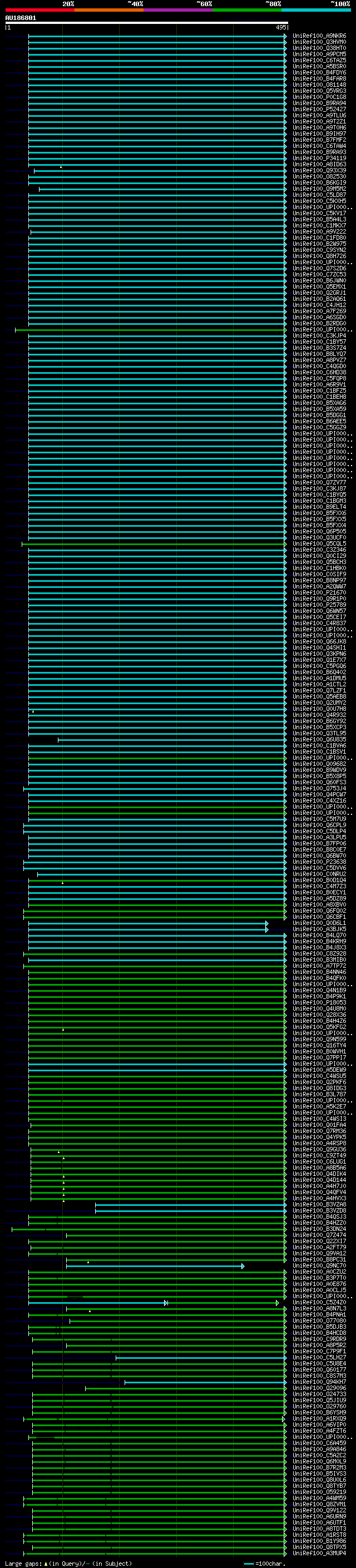
Task: Click hit label UniRef100_C4R837
Action: coord(319,624)
